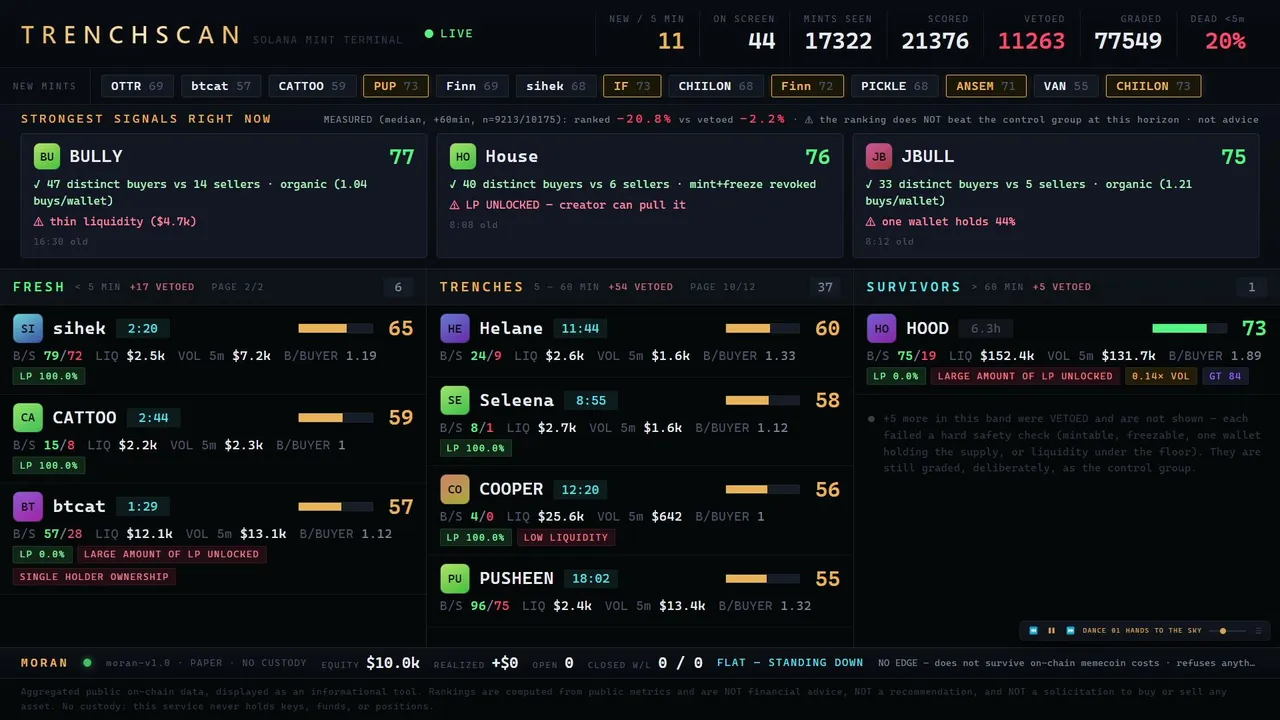The height and width of the screenshot is (720, 1280).
Task: Click the GRADED count 77549
Action: [x=1128, y=41]
